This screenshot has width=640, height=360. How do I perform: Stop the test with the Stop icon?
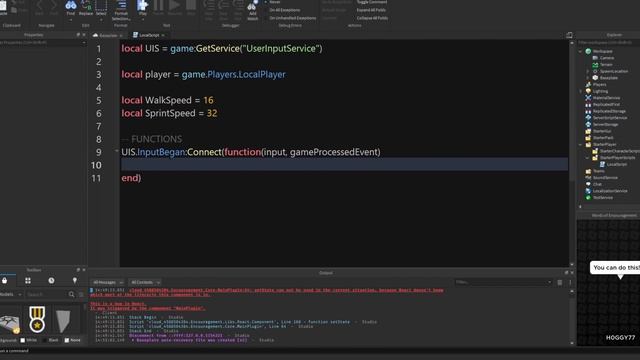click(191, 8)
